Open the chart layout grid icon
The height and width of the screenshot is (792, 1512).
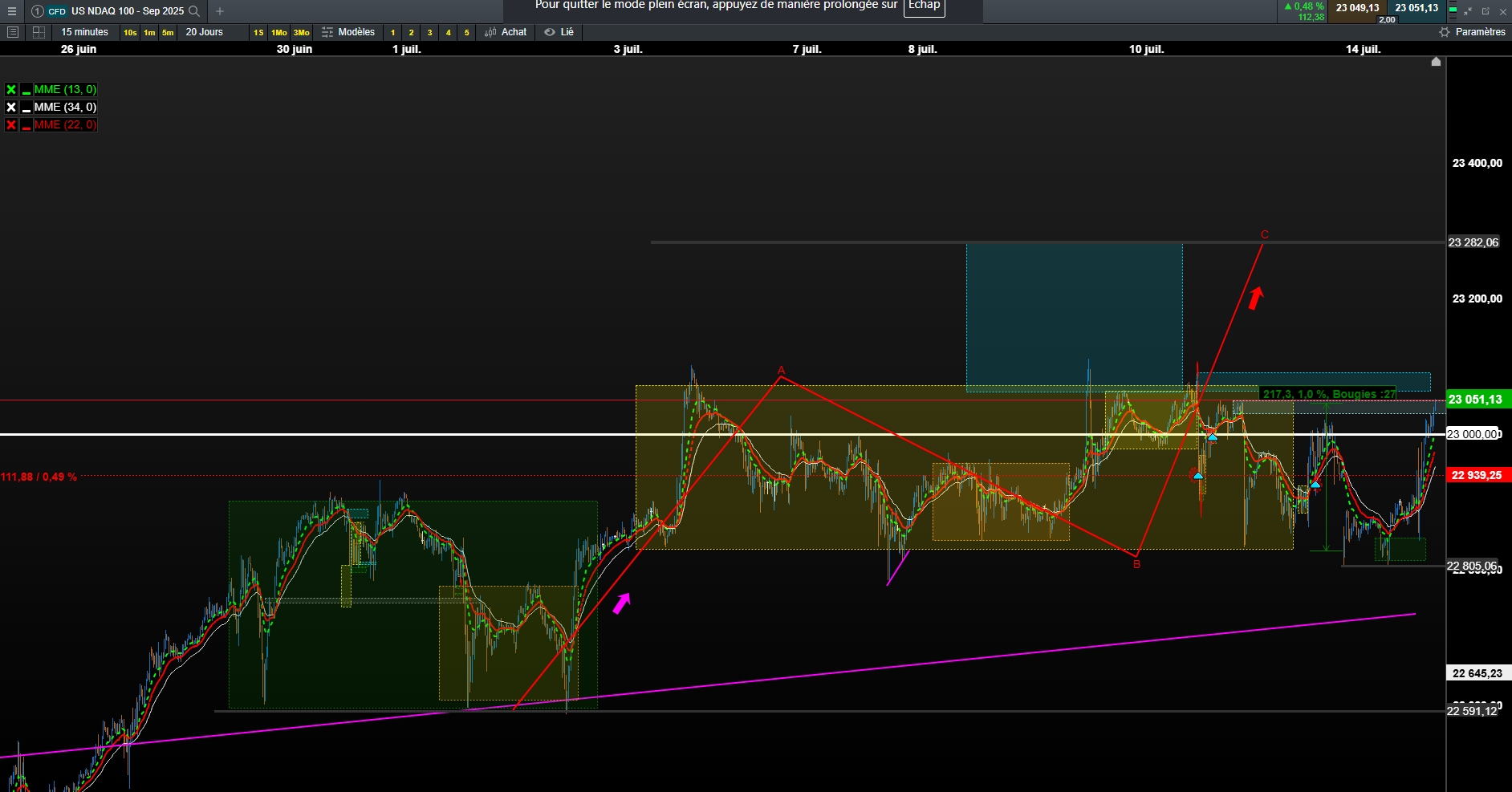coord(39,32)
